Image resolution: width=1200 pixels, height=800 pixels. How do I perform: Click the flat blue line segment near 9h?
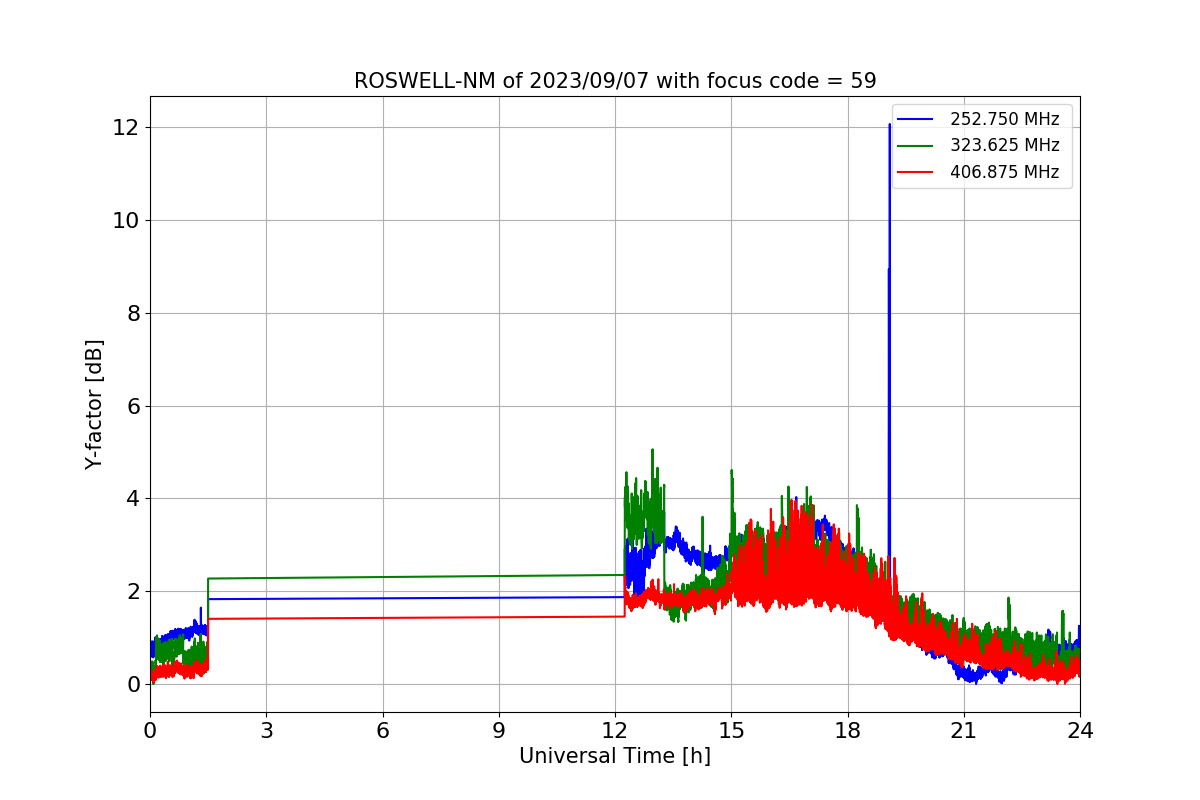tap(499, 597)
